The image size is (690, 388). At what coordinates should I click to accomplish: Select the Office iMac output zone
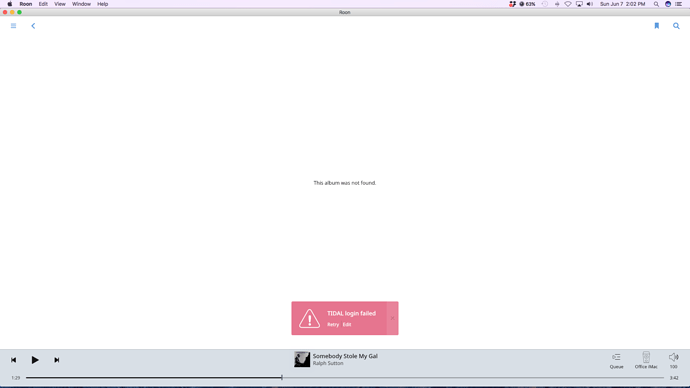tap(646, 360)
